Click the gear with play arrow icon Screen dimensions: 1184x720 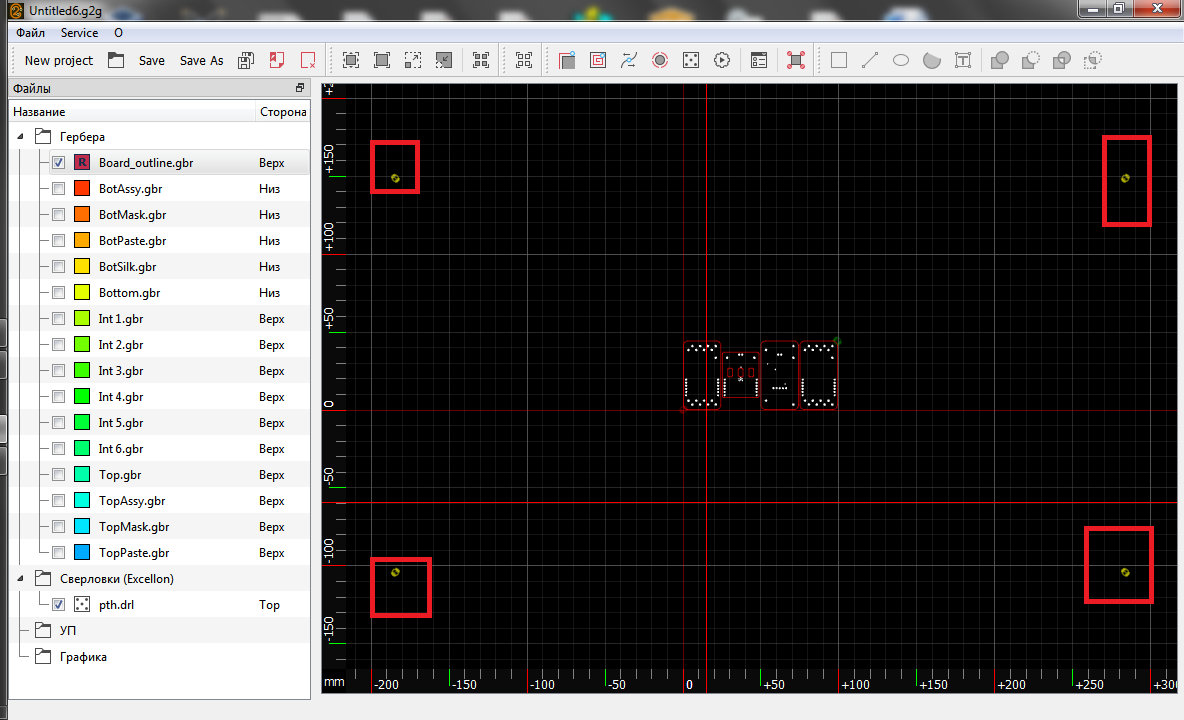pos(722,60)
